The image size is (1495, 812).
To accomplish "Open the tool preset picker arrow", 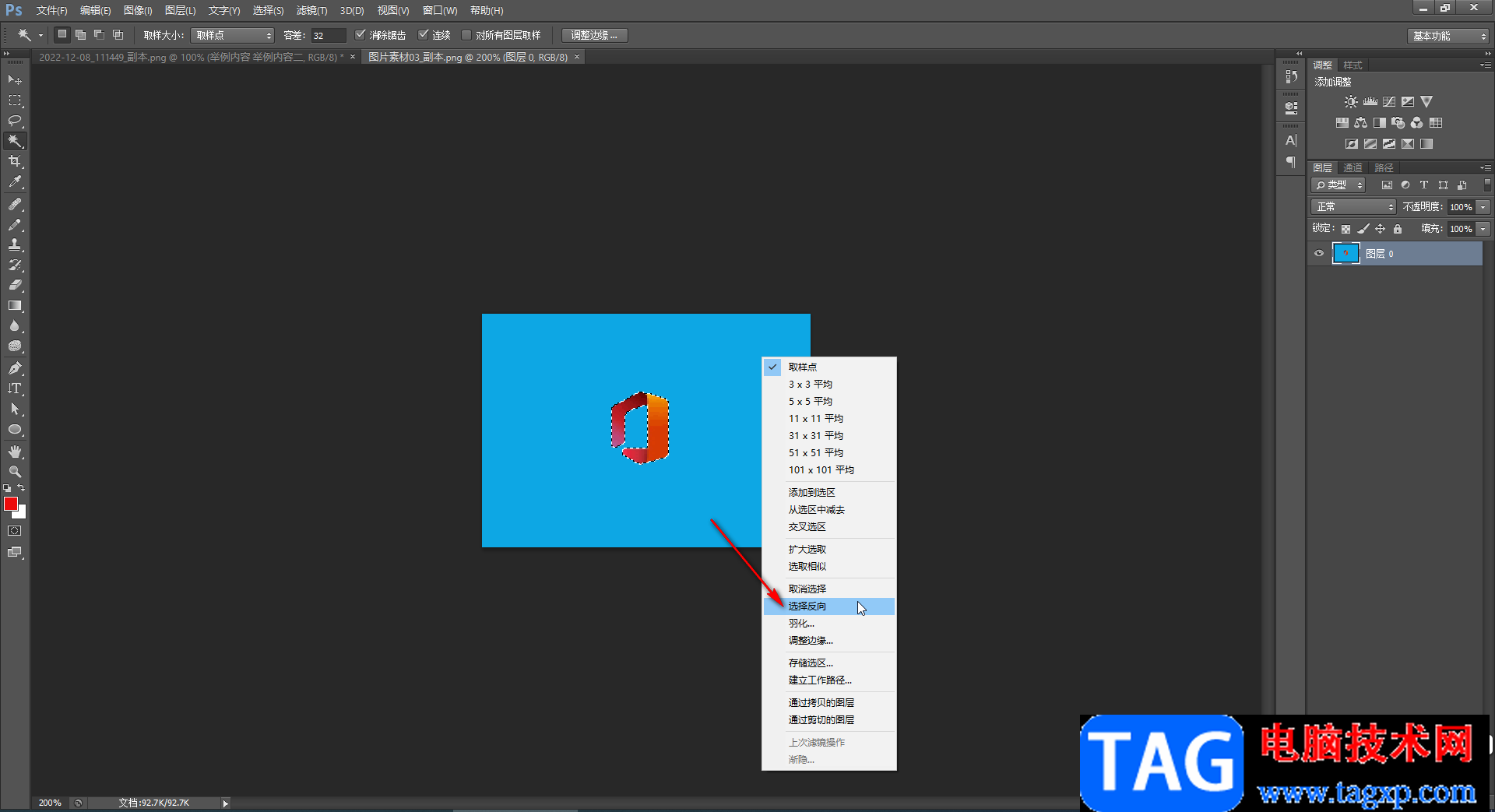I will click(40, 35).
